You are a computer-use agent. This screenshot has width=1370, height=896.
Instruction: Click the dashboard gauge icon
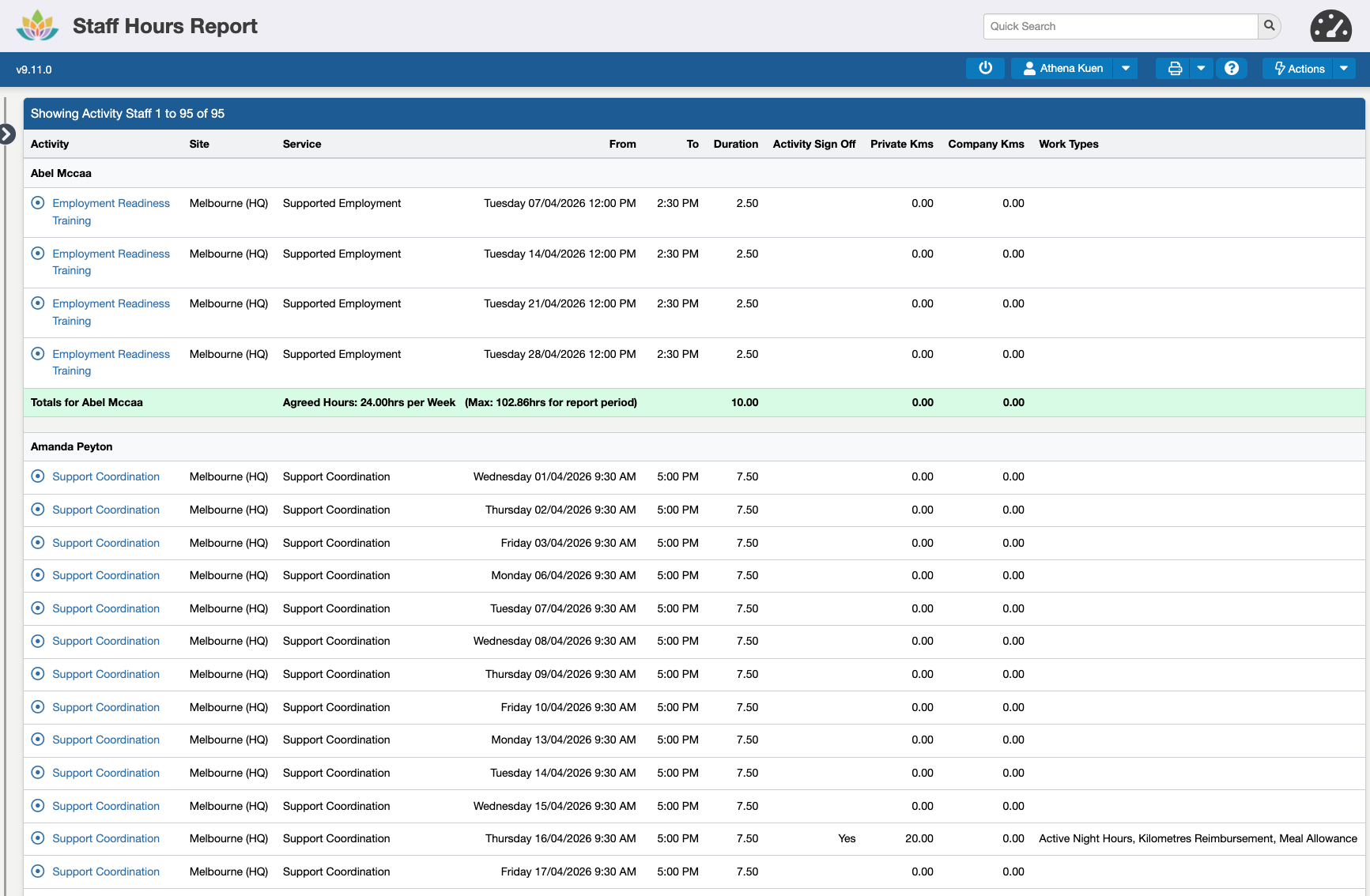tap(1330, 26)
